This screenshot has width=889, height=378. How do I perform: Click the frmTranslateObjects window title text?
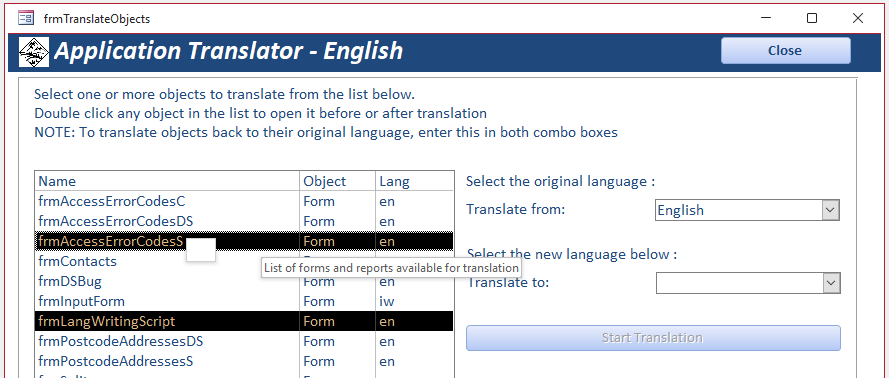97,19
